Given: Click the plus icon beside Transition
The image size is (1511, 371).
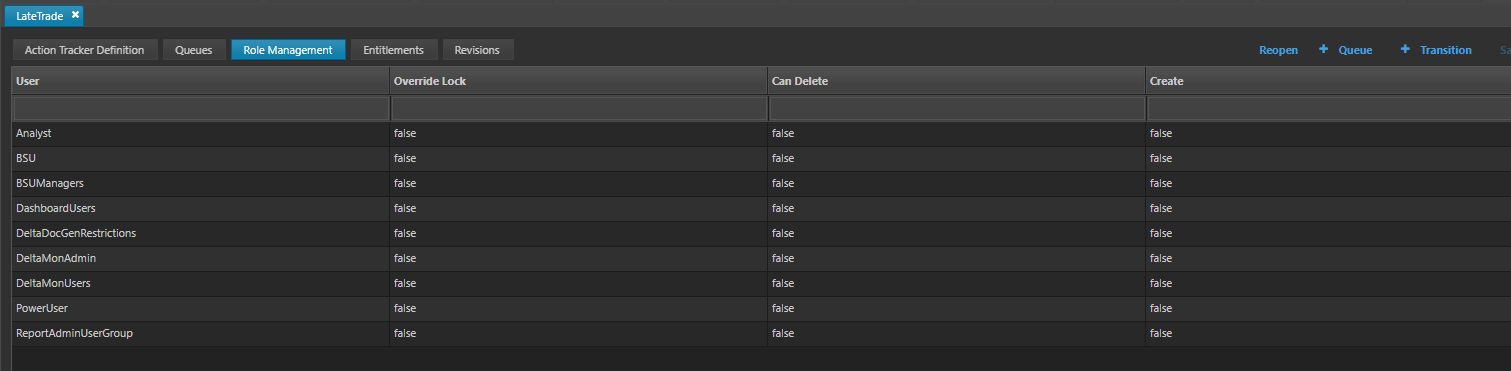Looking at the screenshot, I should (x=1405, y=49).
